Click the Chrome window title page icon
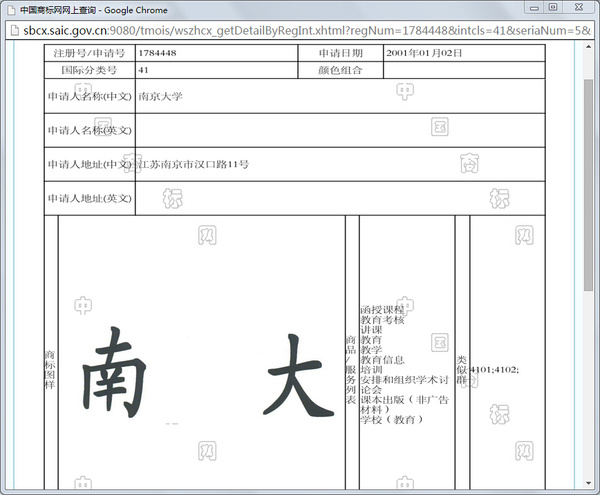The height and width of the screenshot is (495, 600). point(12,10)
